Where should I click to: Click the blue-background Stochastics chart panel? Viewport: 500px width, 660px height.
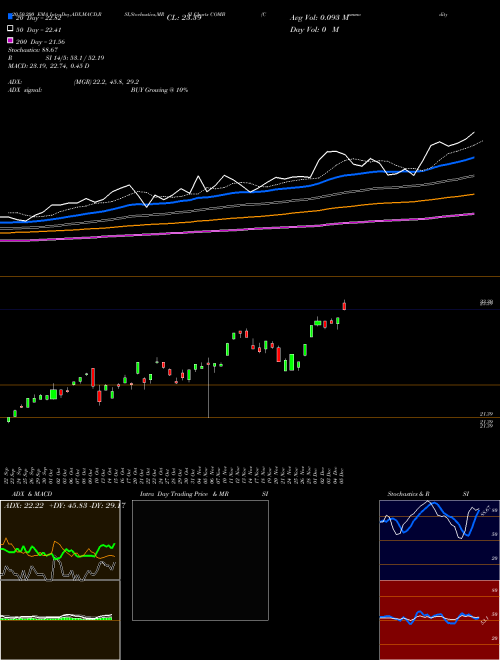[x=439, y=540]
